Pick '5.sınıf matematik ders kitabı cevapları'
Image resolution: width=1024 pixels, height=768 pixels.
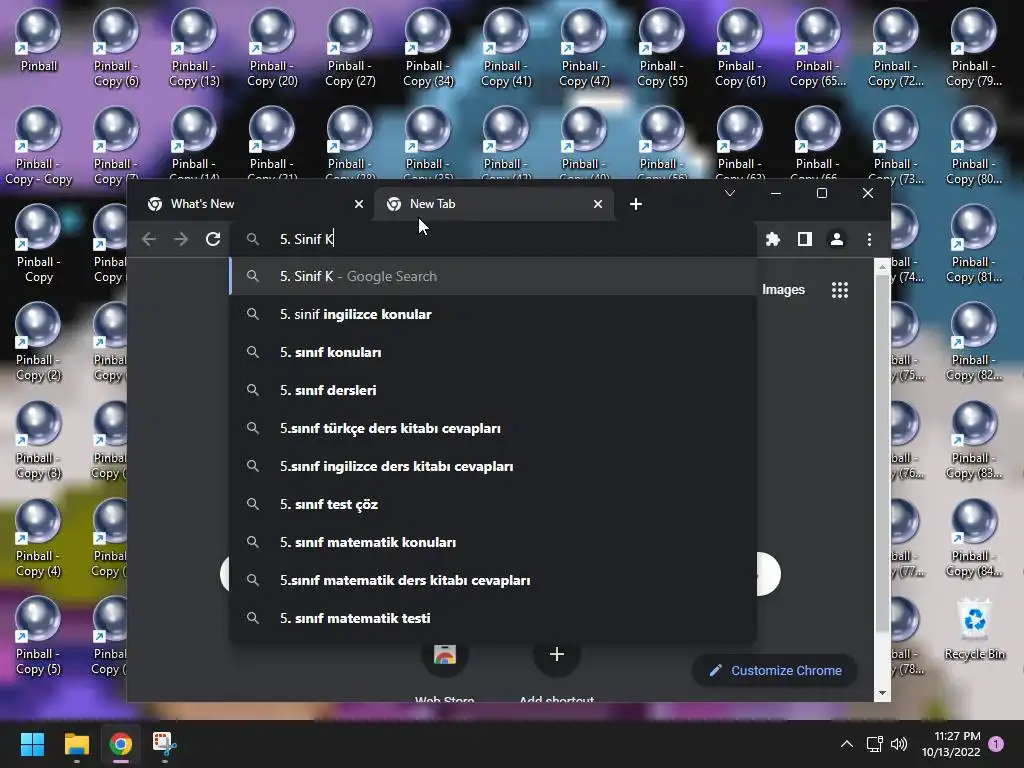493,580
